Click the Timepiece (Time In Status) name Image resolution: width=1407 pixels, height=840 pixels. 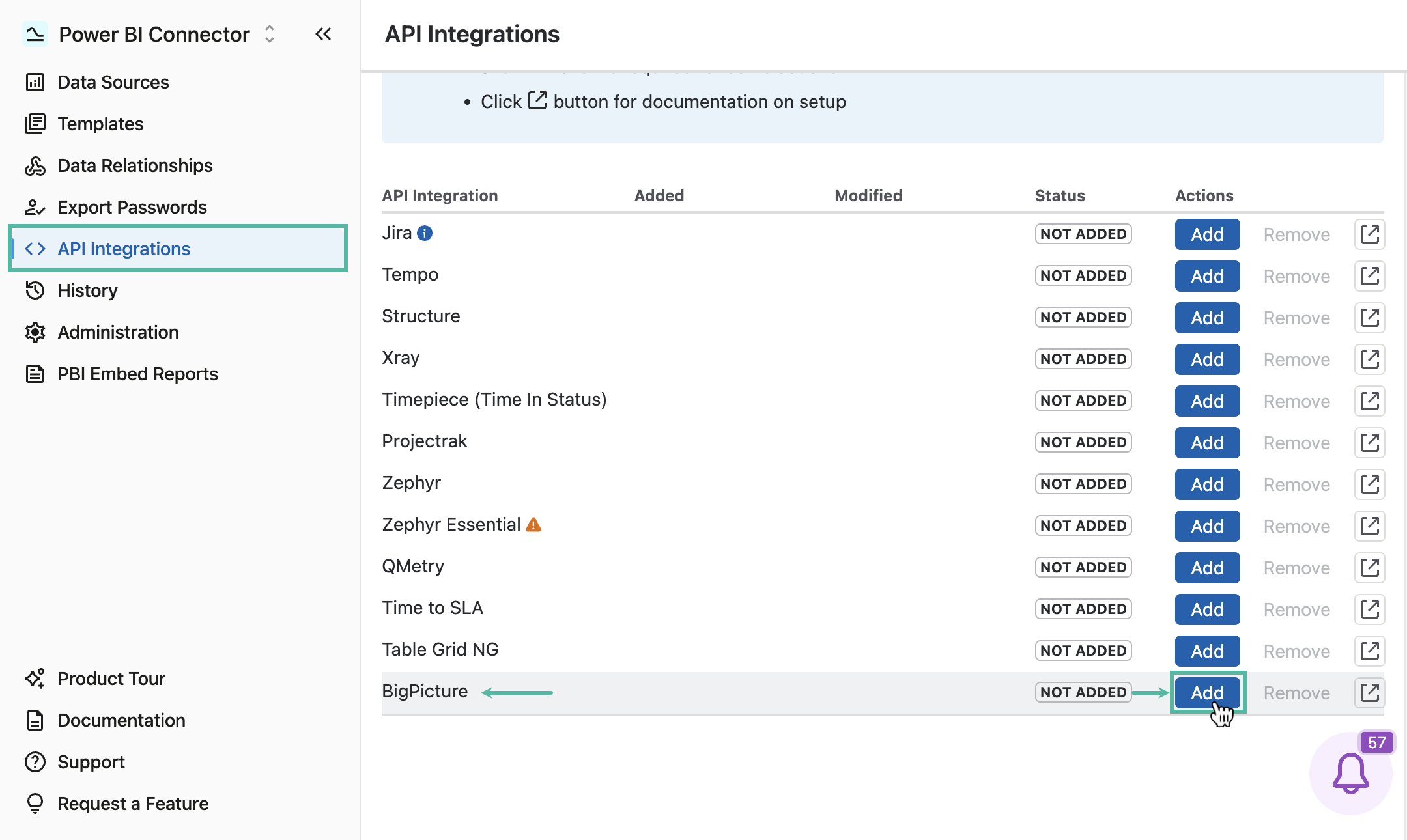click(x=494, y=399)
